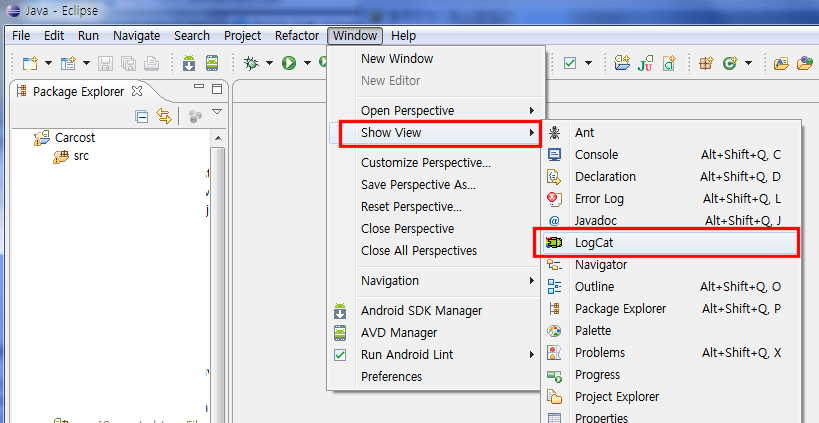Click Collapse All icon in Package Explorer
The width and height of the screenshot is (819, 423).
click(142, 116)
